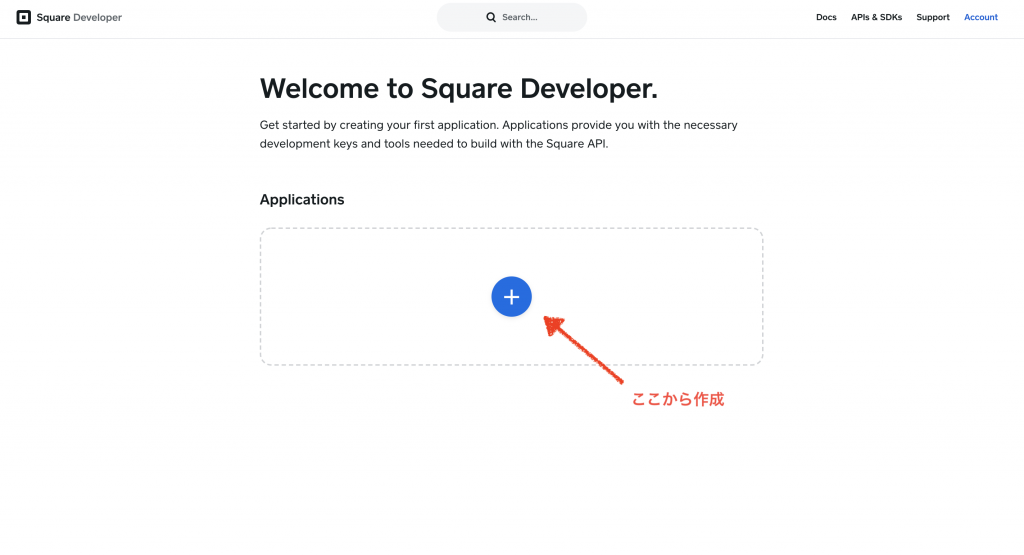The width and height of the screenshot is (1024, 555).
Task: Open the Docs menu link
Action: pos(826,17)
